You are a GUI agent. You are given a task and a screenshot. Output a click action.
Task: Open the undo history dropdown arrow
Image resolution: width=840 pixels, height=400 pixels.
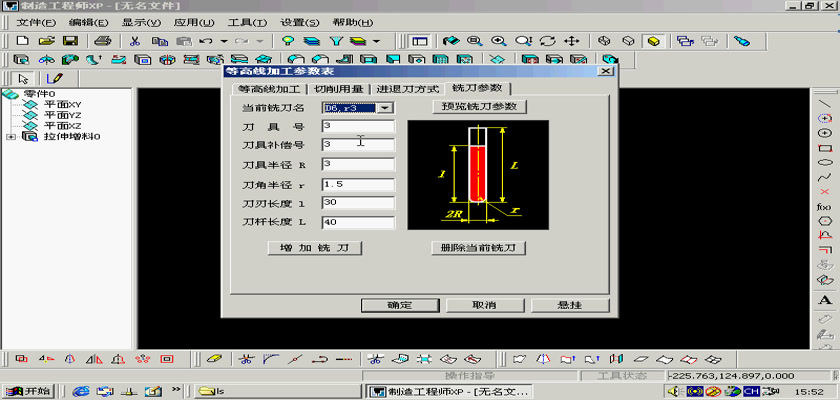pos(224,41)
